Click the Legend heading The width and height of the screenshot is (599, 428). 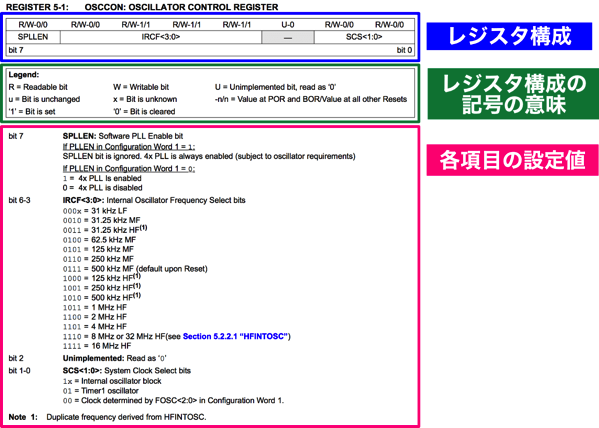click(24, 75)
